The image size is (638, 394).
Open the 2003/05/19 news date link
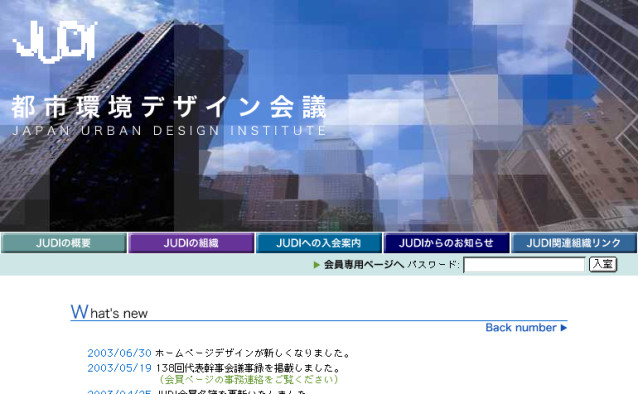pyautogui.click(x=119, y=368)
